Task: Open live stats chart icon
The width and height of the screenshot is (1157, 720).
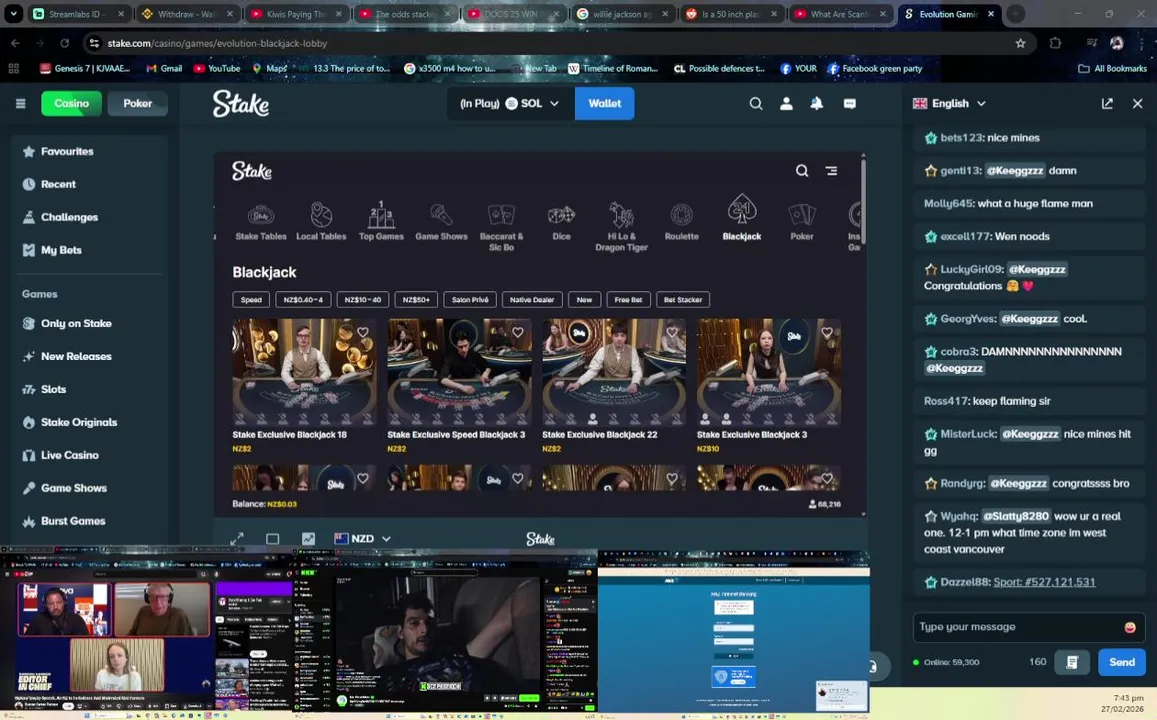Action: pyautogui.click(x=308, y=539)
